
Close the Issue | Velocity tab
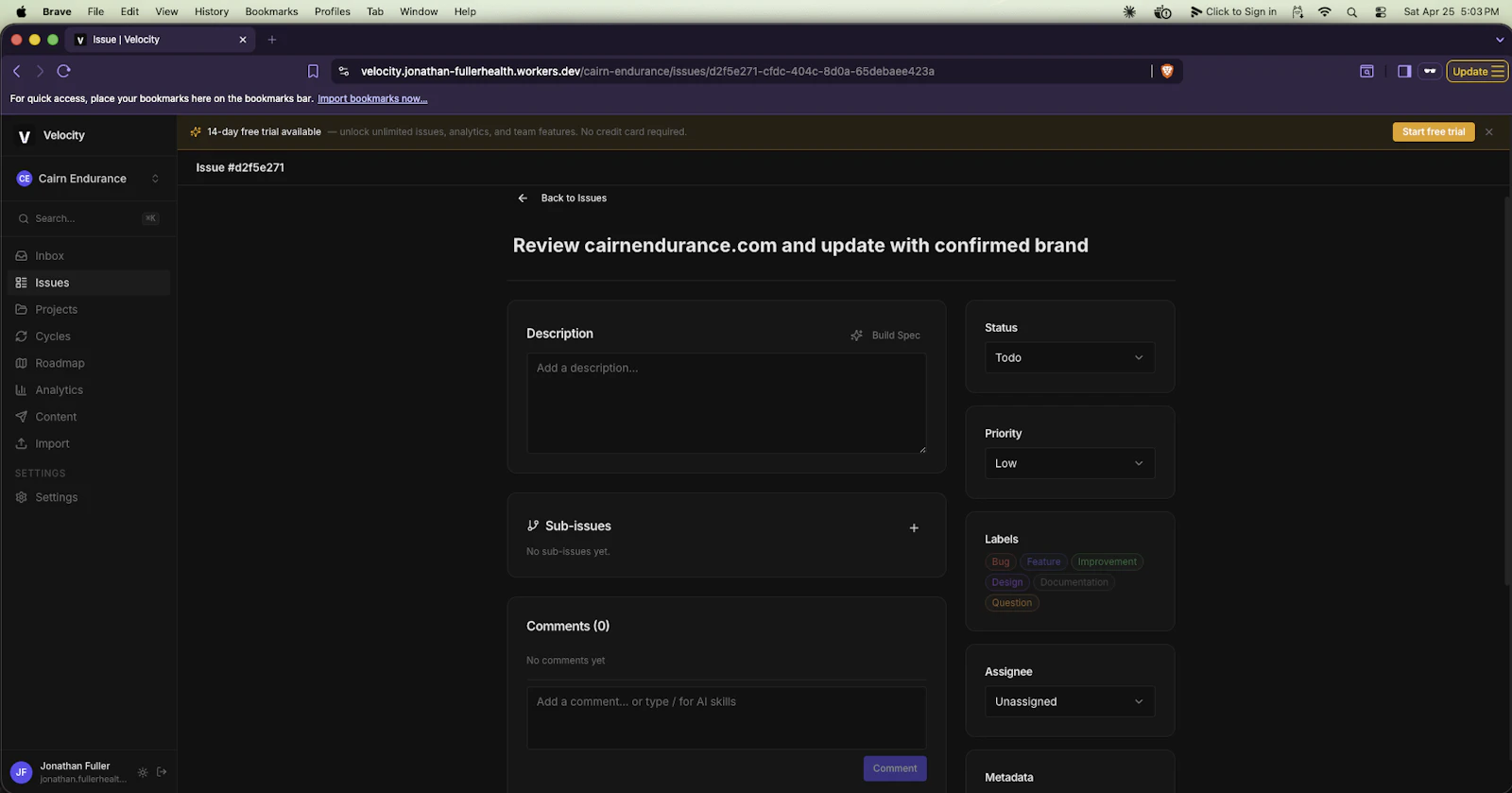coord(243,40)
